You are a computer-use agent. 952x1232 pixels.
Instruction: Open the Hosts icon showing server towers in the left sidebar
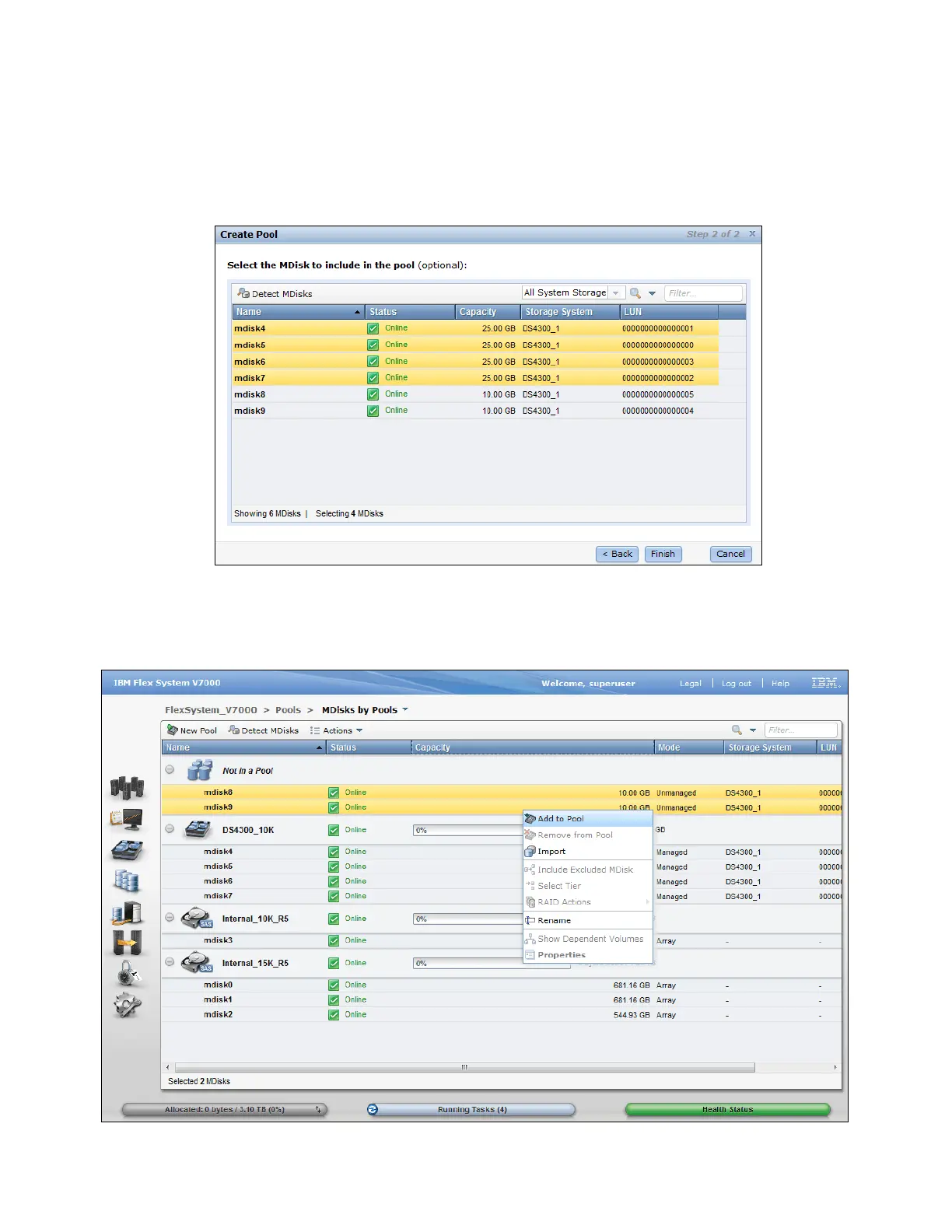(x=128, y=912)
